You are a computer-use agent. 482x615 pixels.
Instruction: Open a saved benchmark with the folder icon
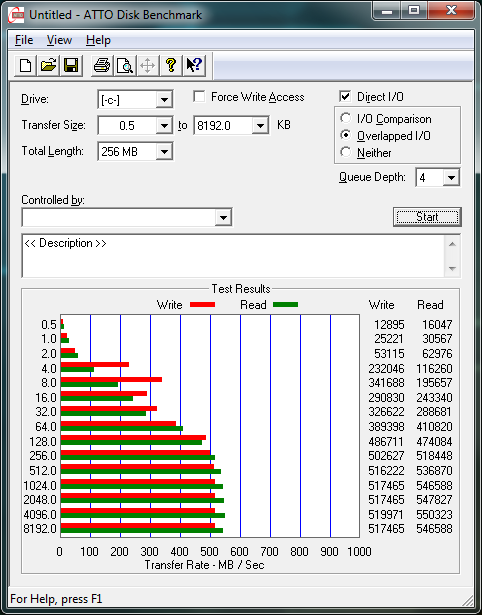[x=48, y=65]
